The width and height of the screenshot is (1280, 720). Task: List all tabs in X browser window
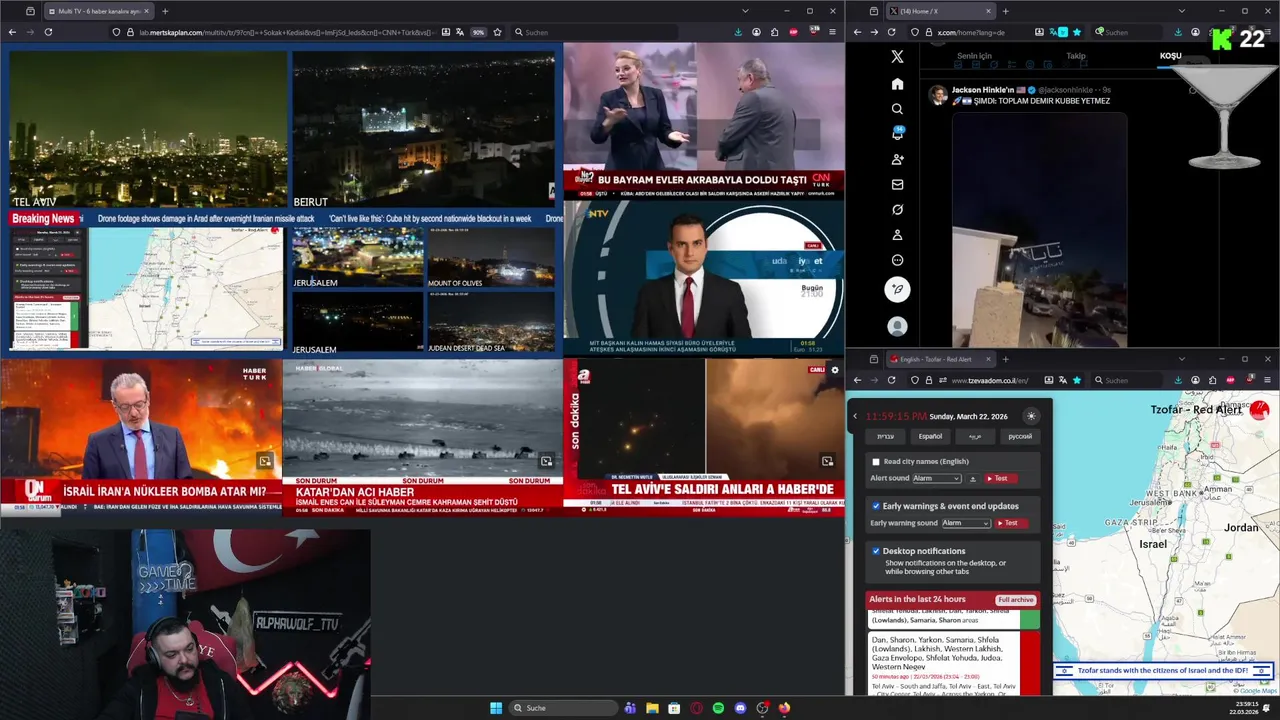(x=1181, y=11)
